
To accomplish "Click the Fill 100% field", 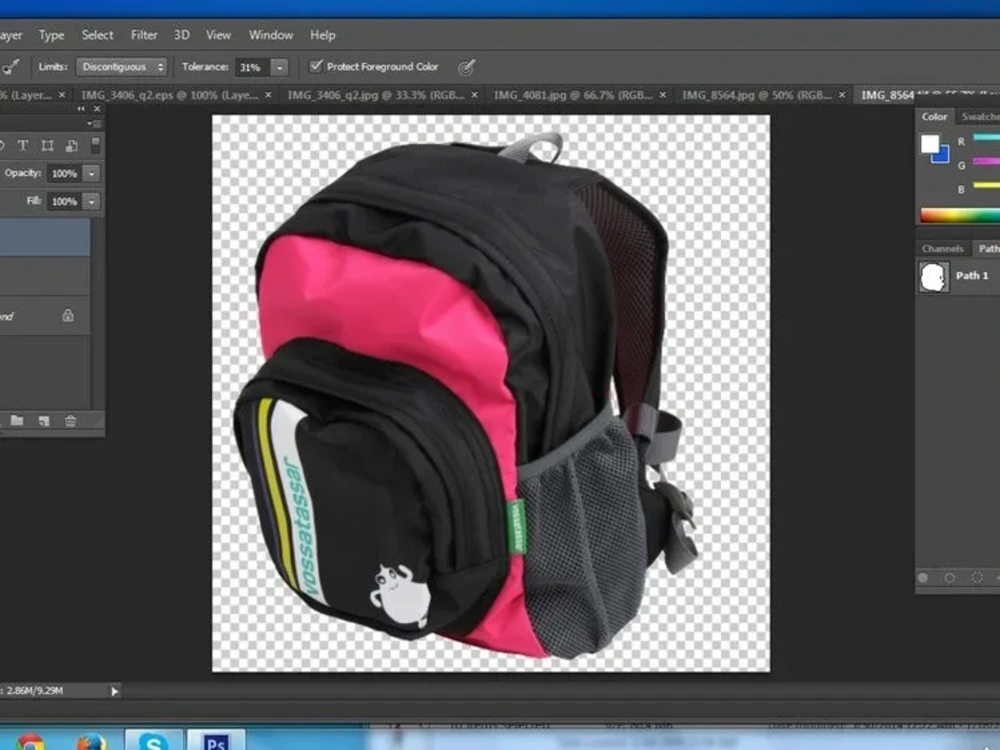I will [x=64, y=202].
